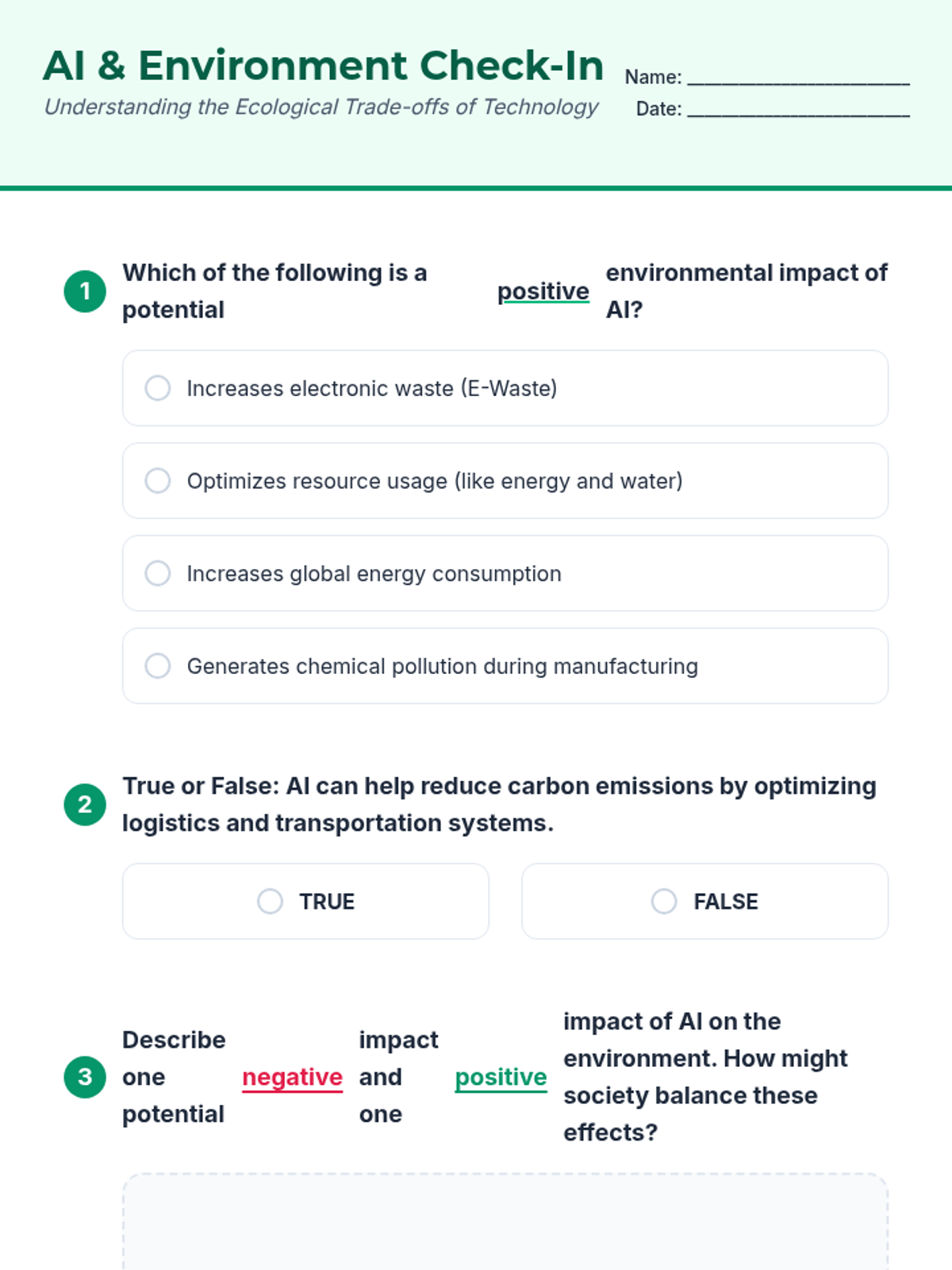Click underlined 'positive' word in question 1
This screenshot has width=952, height=1270.
[x=543, y=291]
